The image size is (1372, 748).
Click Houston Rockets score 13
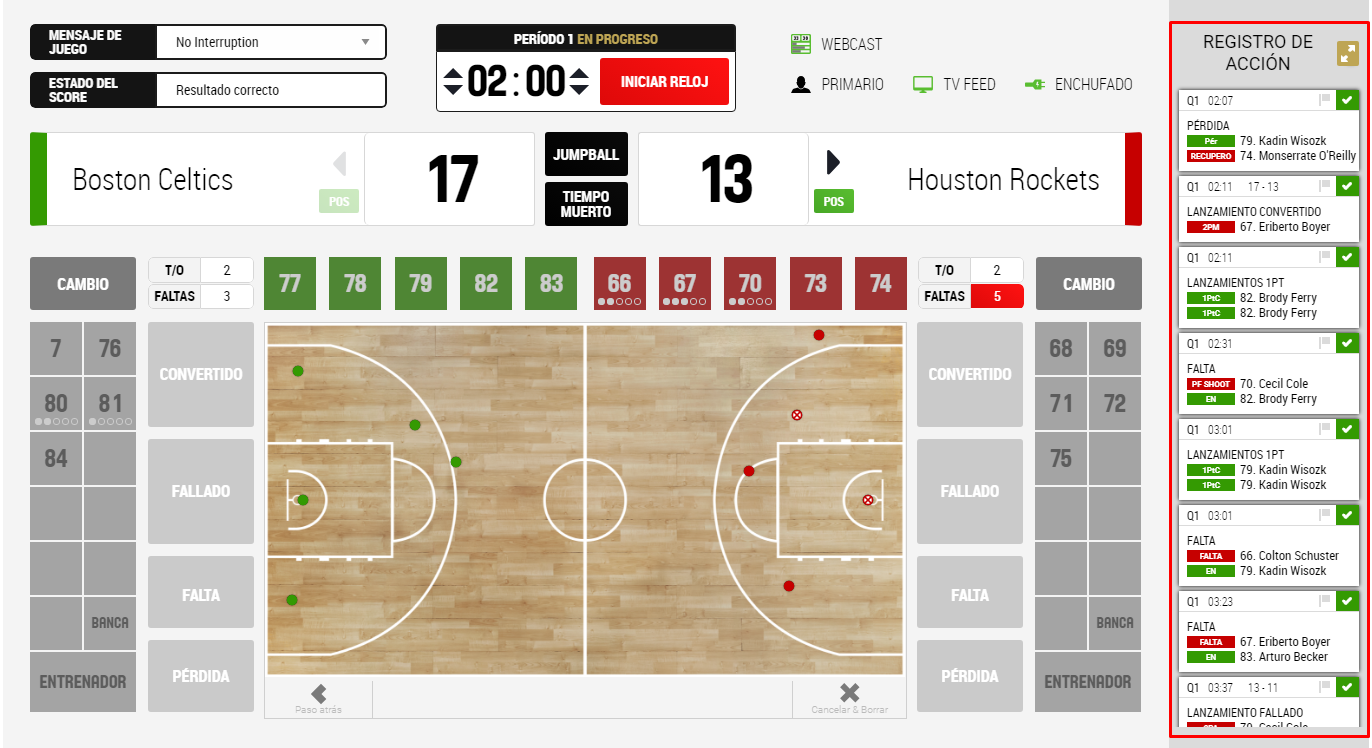pos(726,180)
